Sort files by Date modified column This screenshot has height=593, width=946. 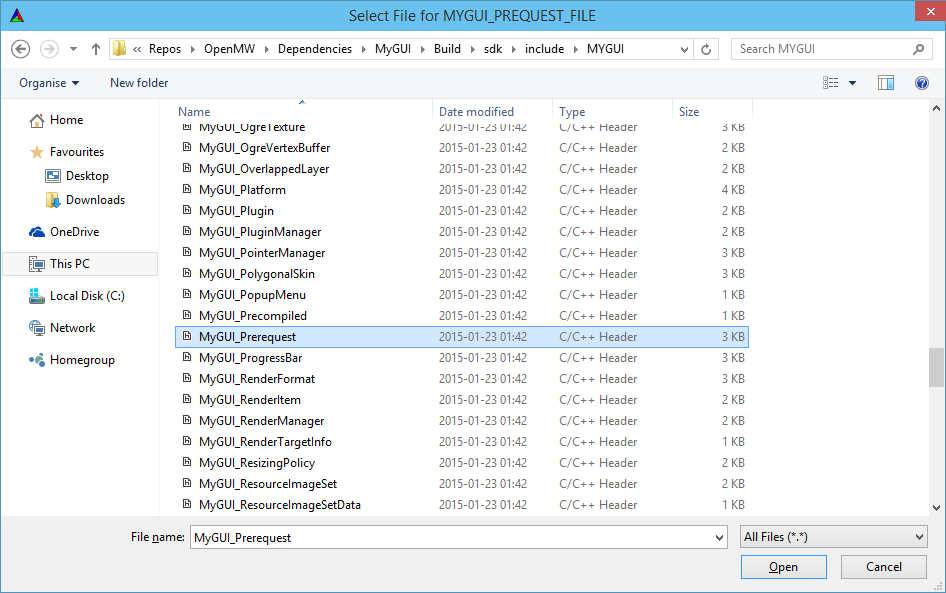[478, 111]
